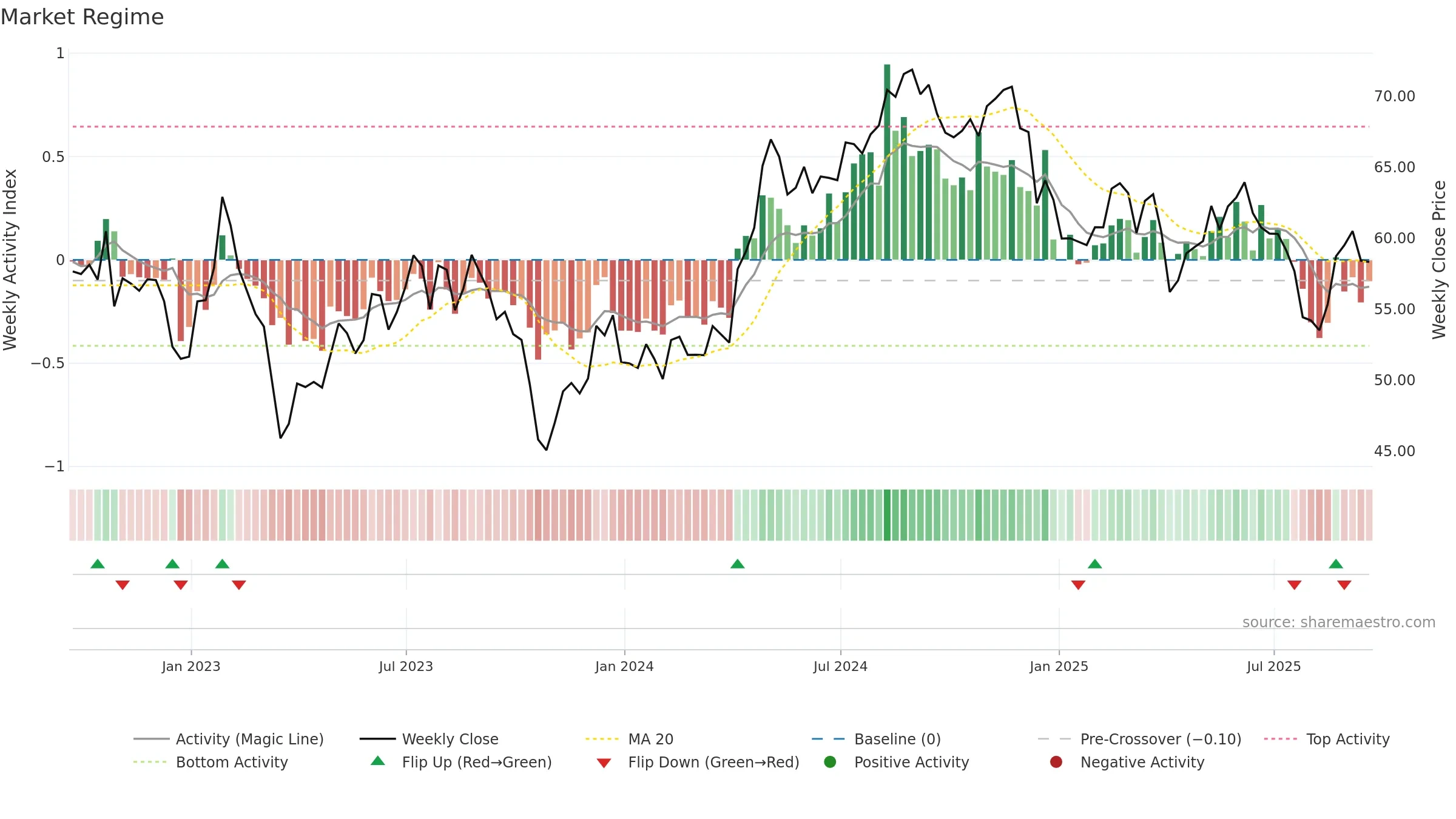Click red Flip Down triangle in legend
The width and height of the screenshot is (1456, 819).
pos(604,763)
